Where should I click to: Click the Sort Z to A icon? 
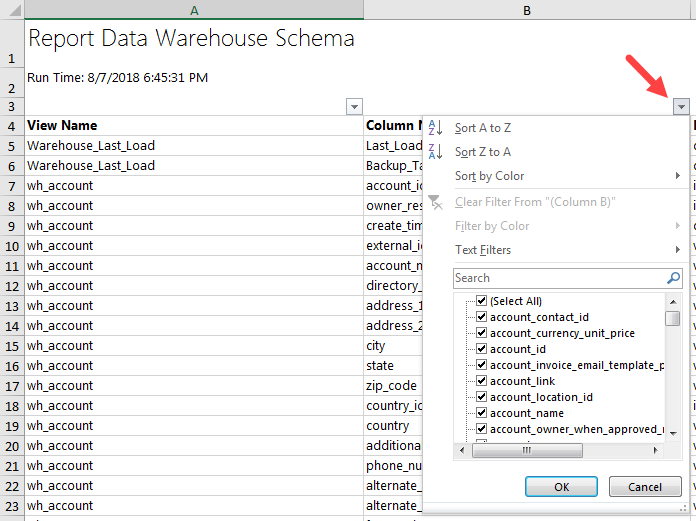tap(435, 152)
